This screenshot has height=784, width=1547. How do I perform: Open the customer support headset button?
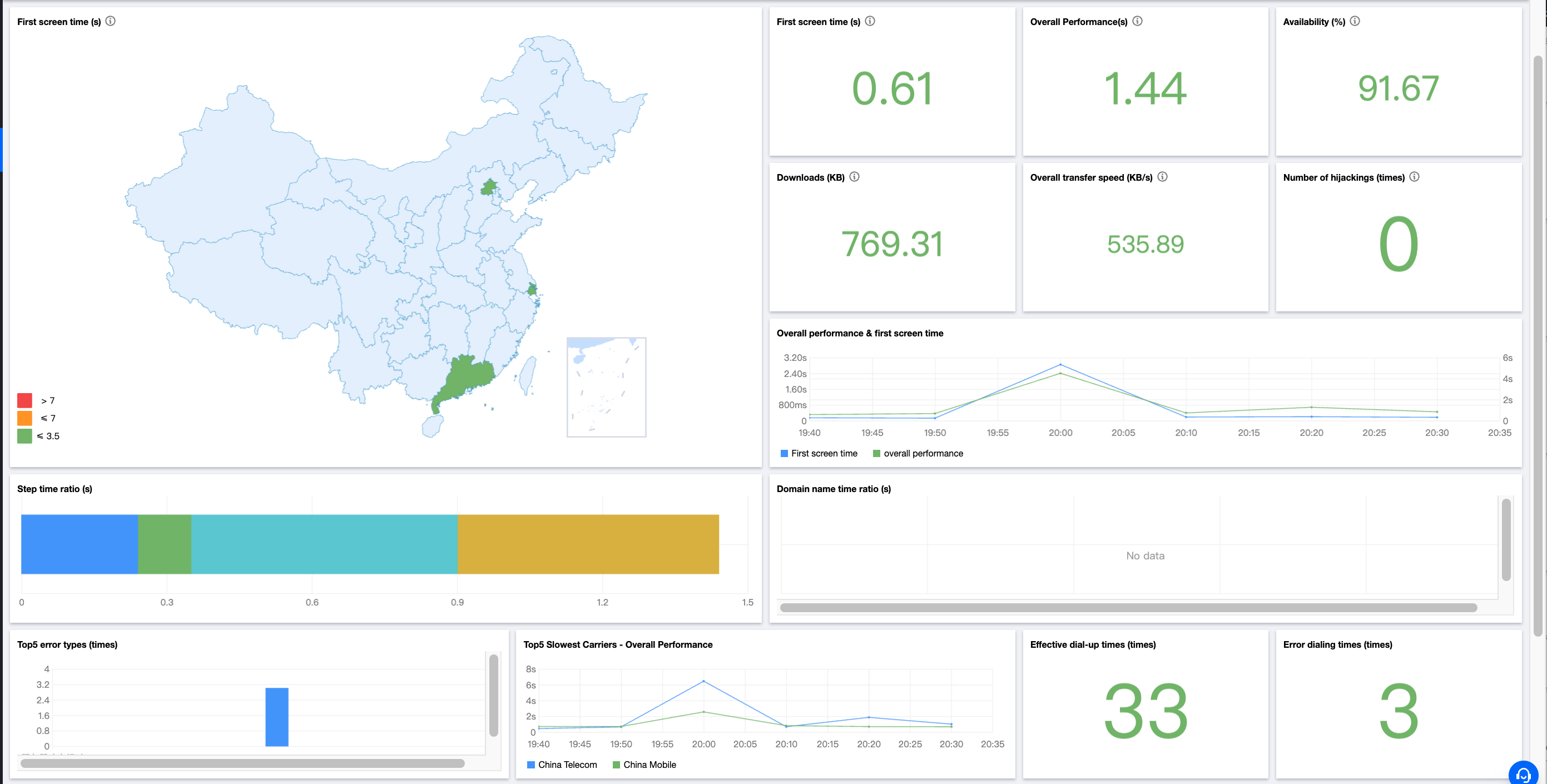(1523, 775)
